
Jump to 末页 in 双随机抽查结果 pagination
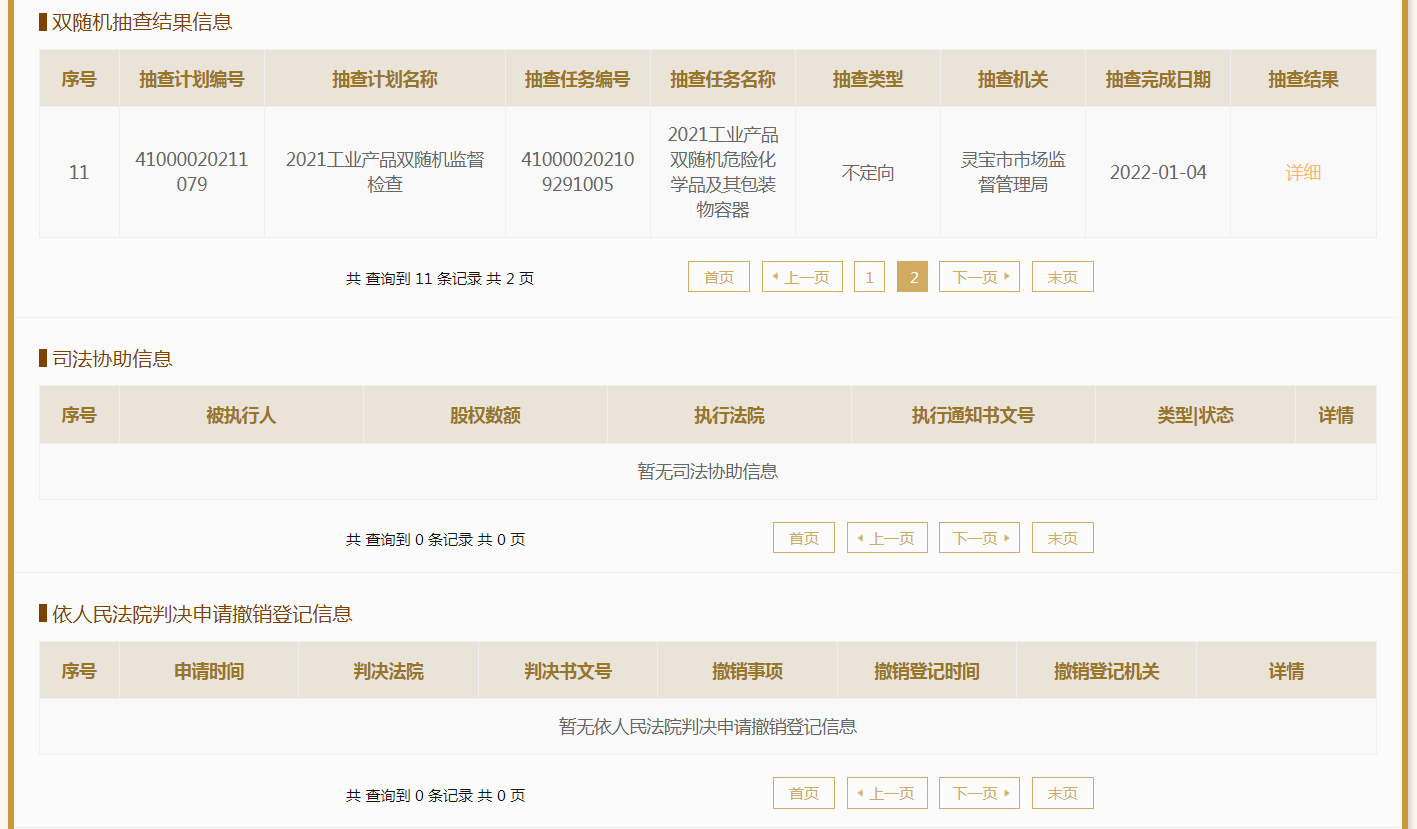(1062, 277)
